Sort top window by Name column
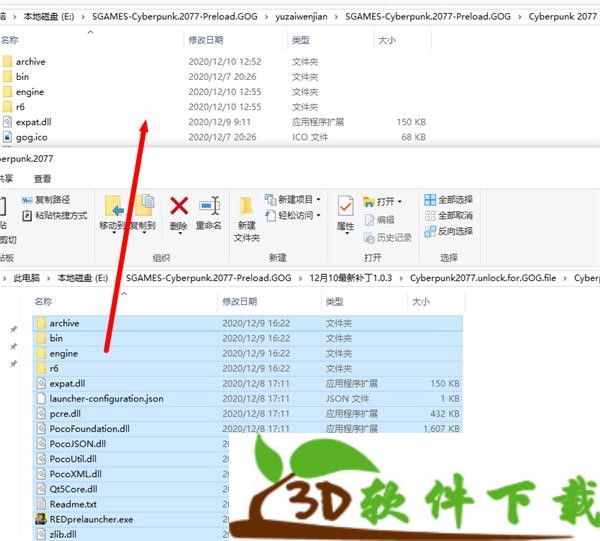The image size is (600, 541). point(10,40)
